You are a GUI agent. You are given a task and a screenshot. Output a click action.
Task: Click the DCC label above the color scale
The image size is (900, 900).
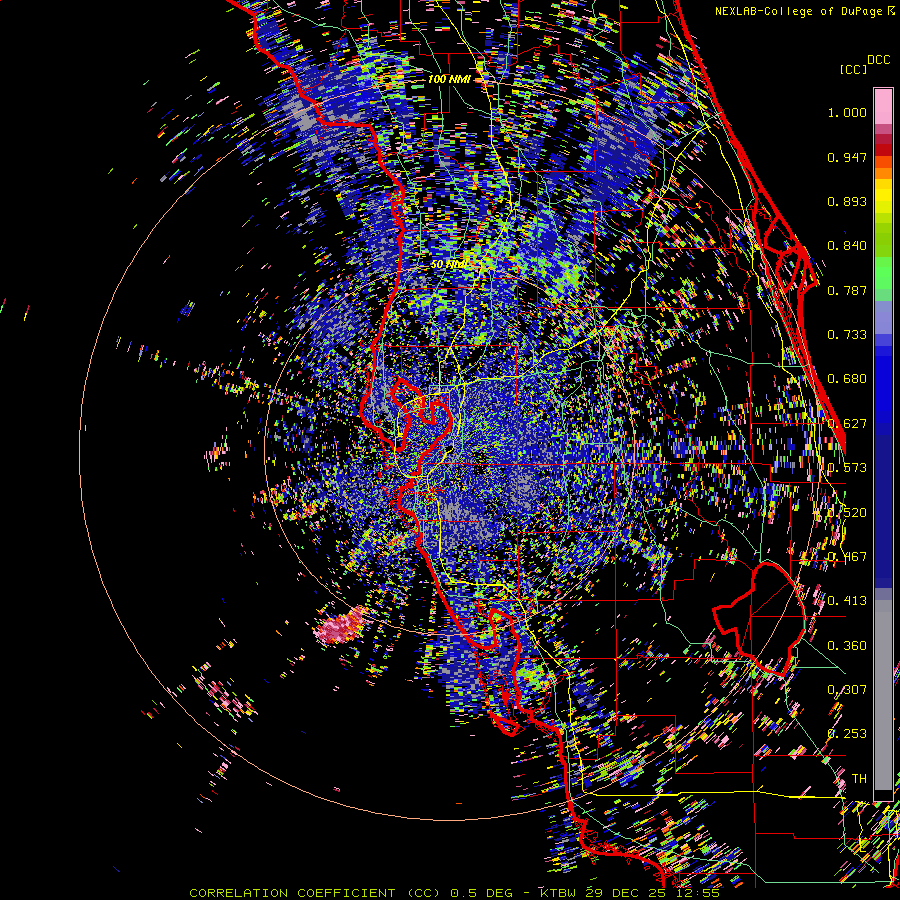click(878, 60)
